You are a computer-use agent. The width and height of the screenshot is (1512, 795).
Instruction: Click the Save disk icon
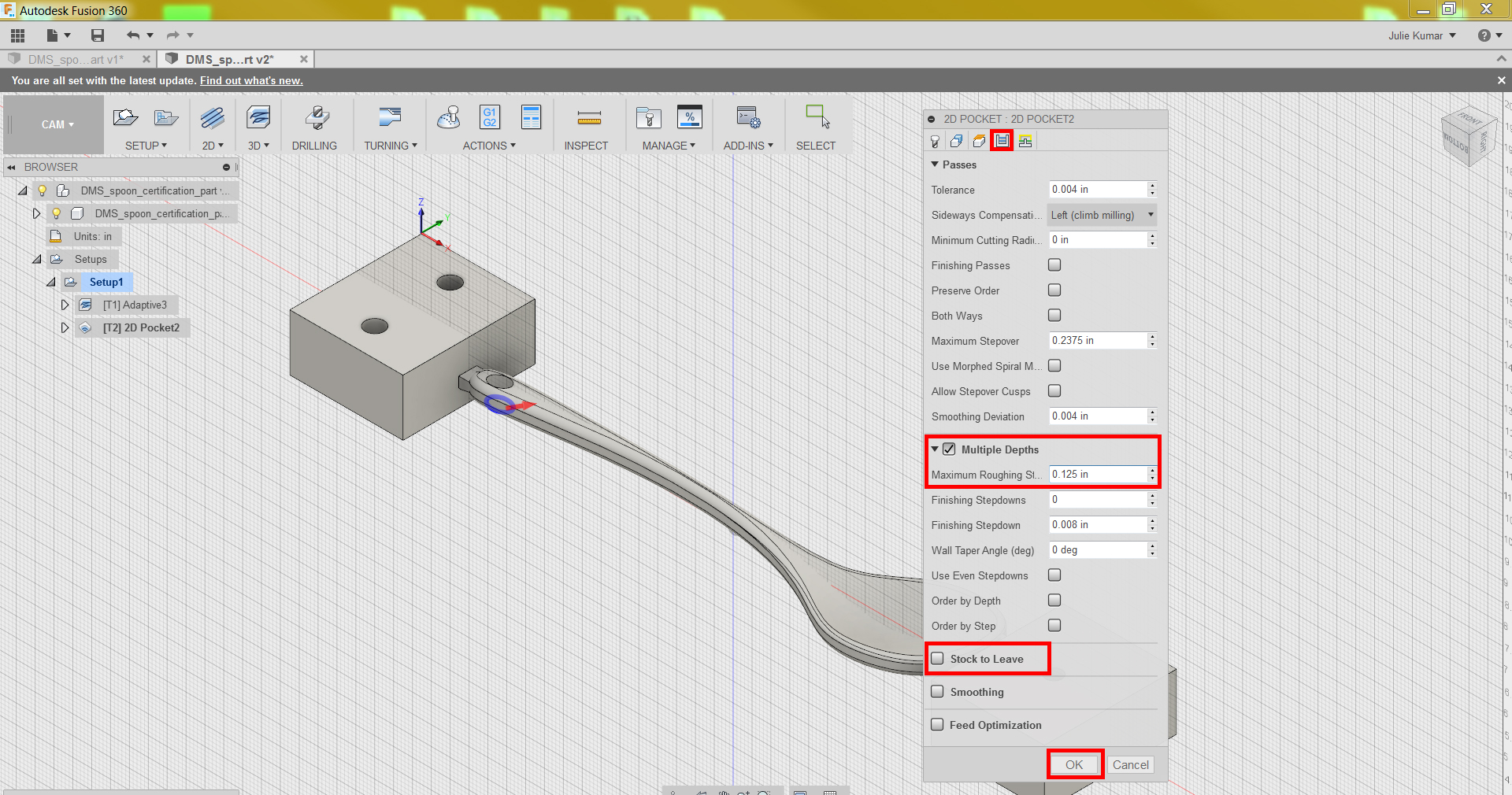coord(98,35)
